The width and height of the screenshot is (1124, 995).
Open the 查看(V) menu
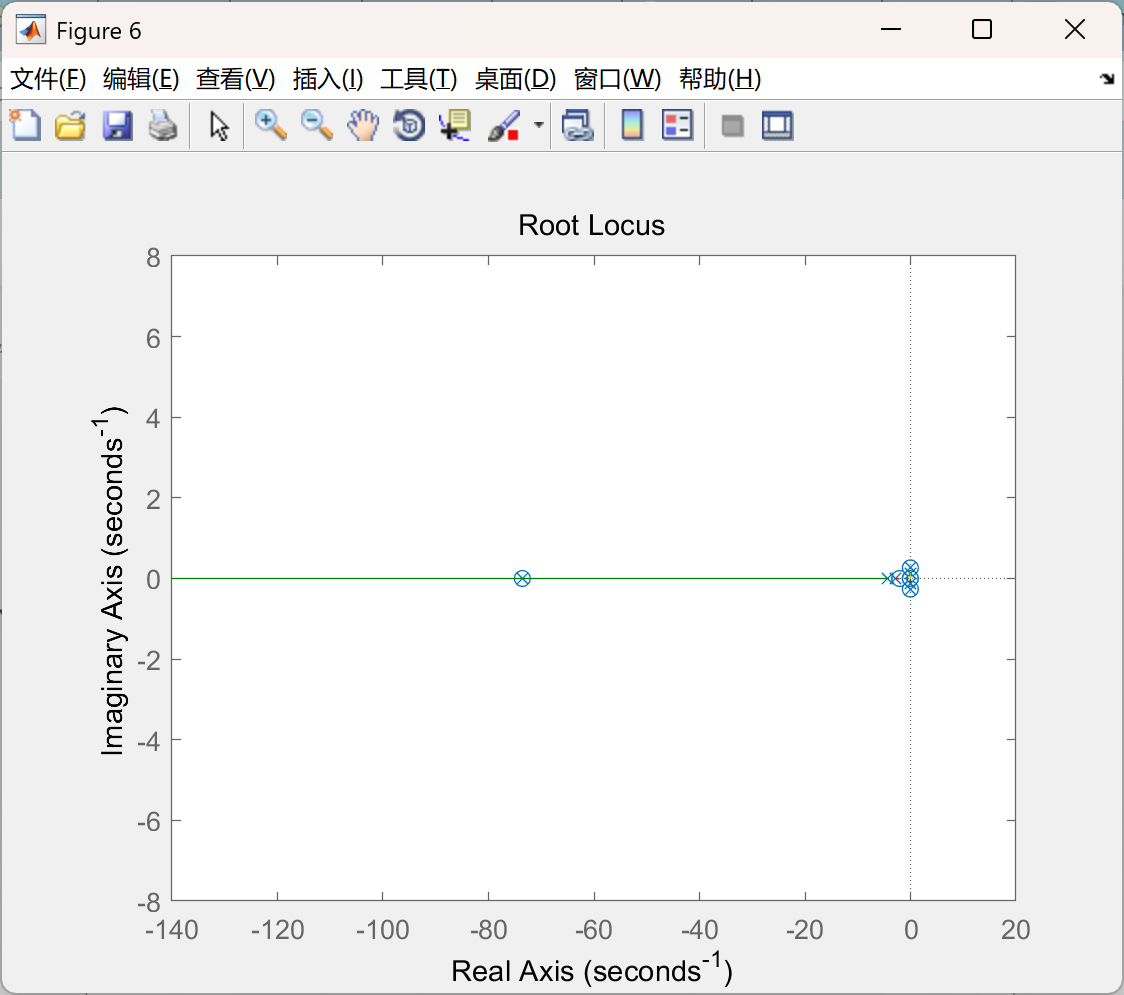point(235,79)
